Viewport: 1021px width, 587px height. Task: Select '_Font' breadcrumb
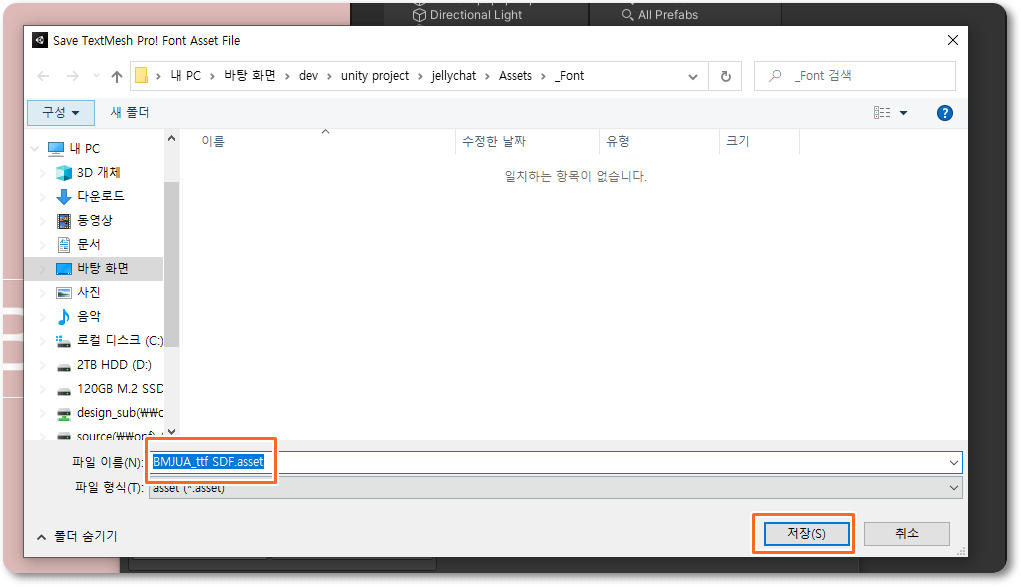(x=570, y=76)
